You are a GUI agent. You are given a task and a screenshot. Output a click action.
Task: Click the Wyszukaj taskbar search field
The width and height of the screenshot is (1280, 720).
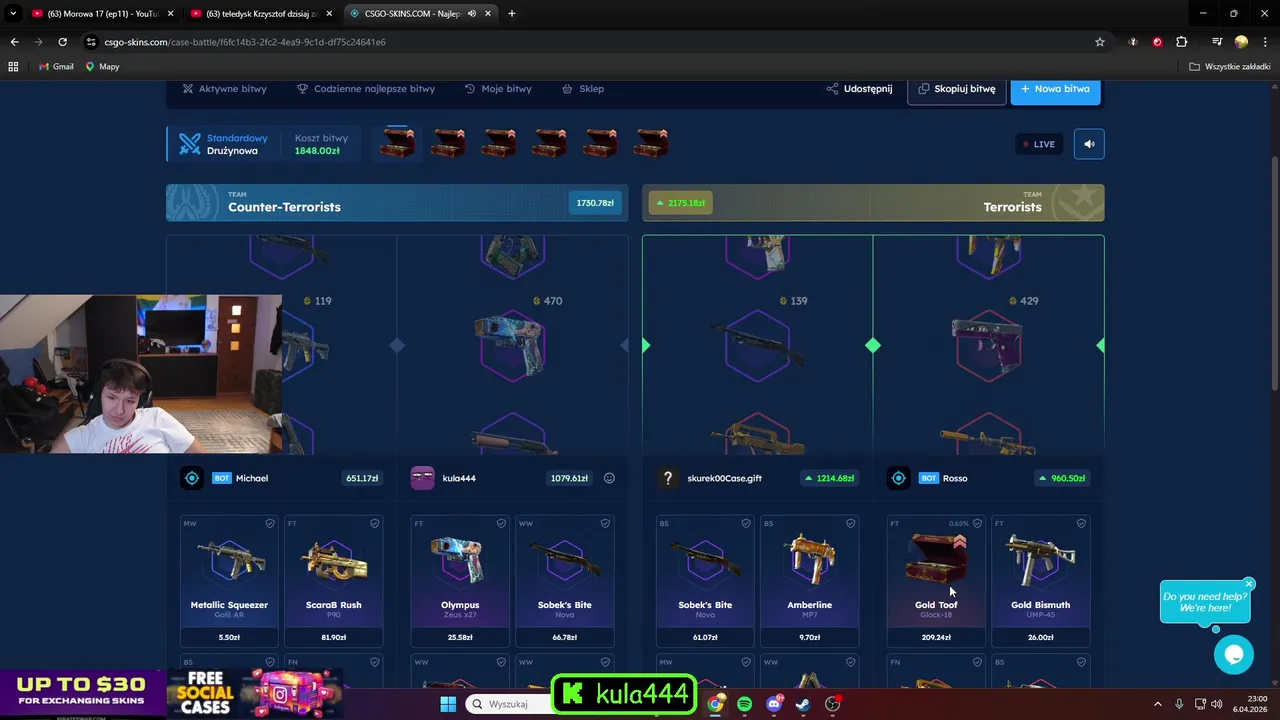(x=510, y=704)
